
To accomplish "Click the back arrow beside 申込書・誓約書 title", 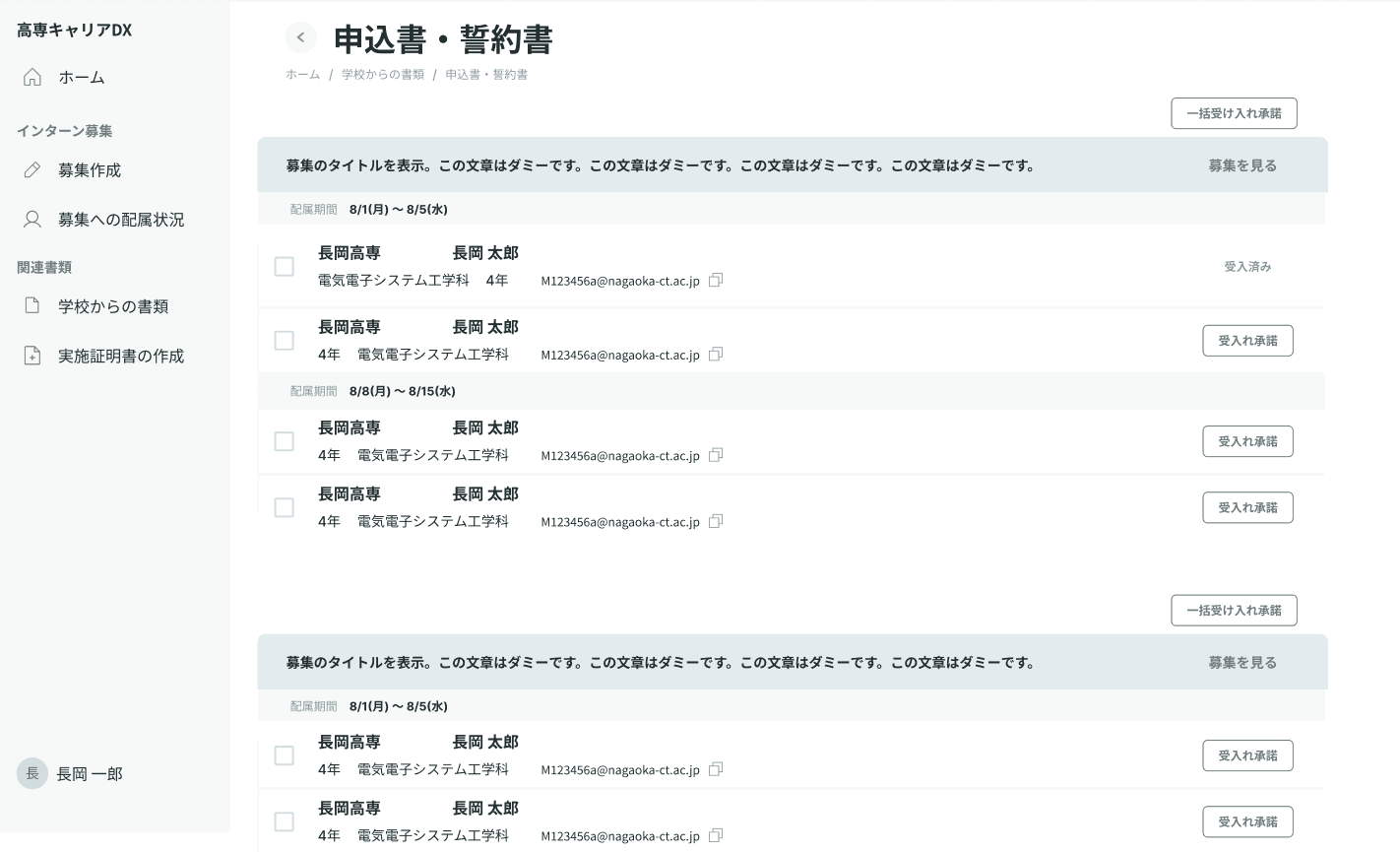I will 301,37.
